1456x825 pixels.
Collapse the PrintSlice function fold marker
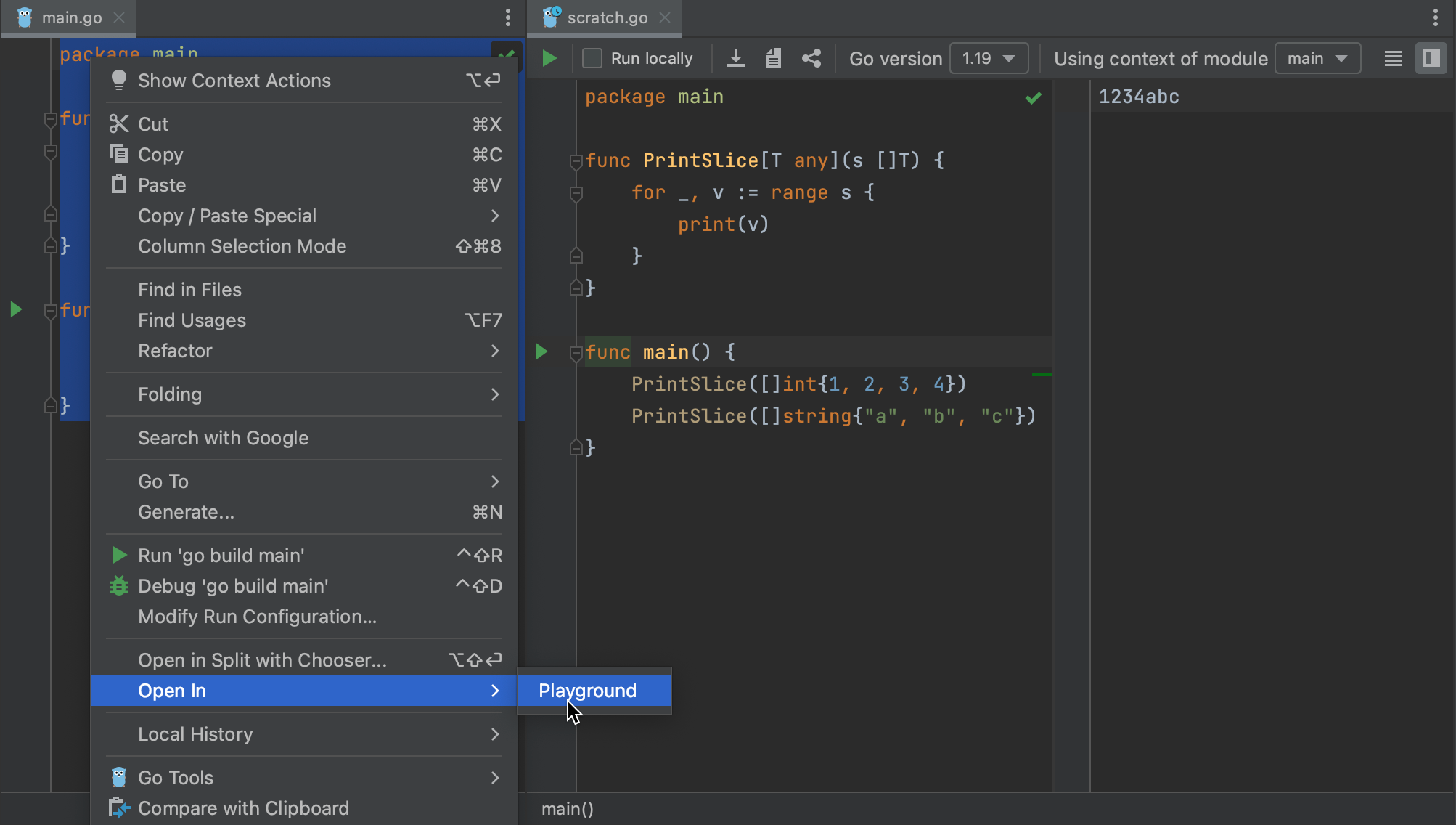click(576, 161)
